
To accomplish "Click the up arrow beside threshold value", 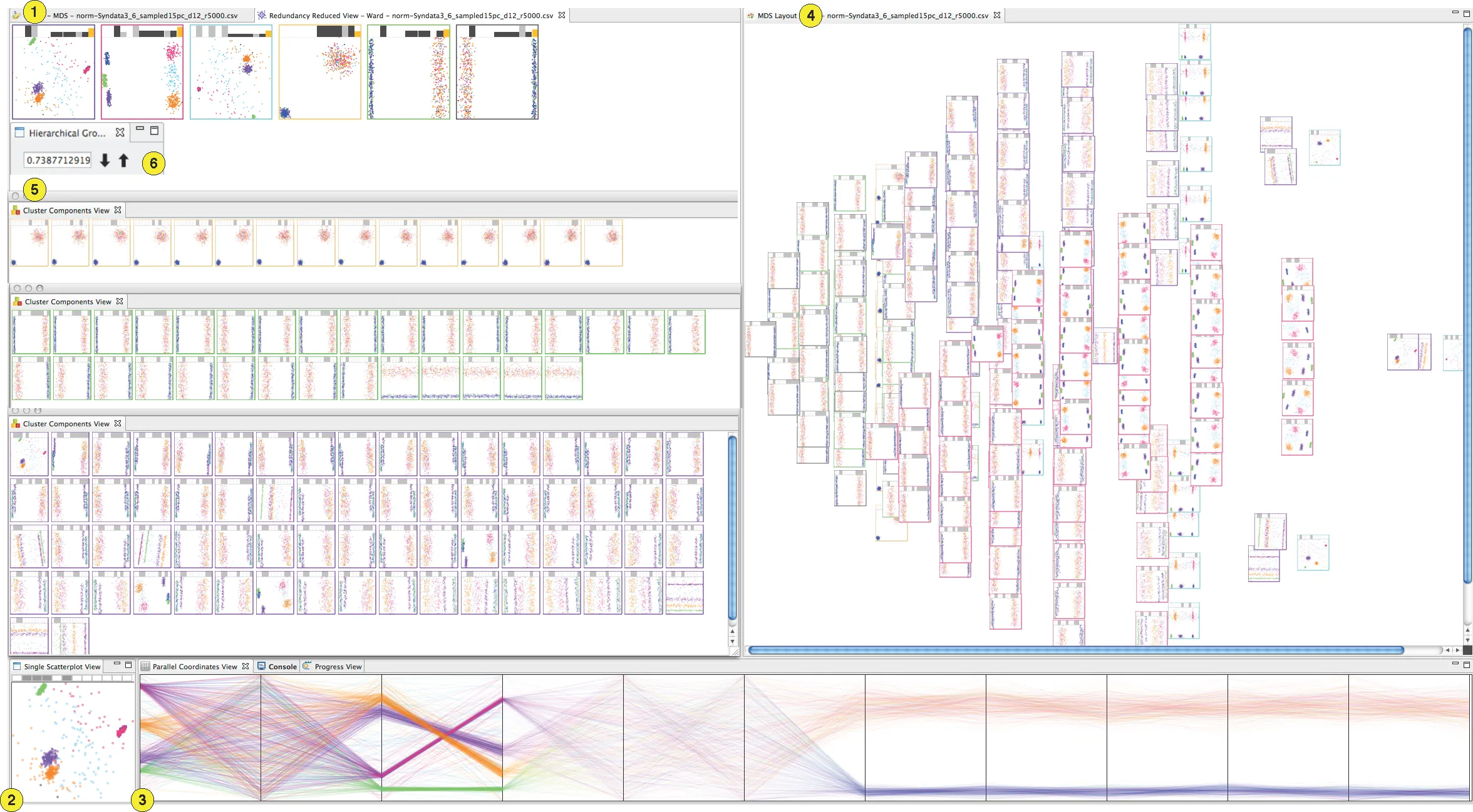I will point(123,160).
